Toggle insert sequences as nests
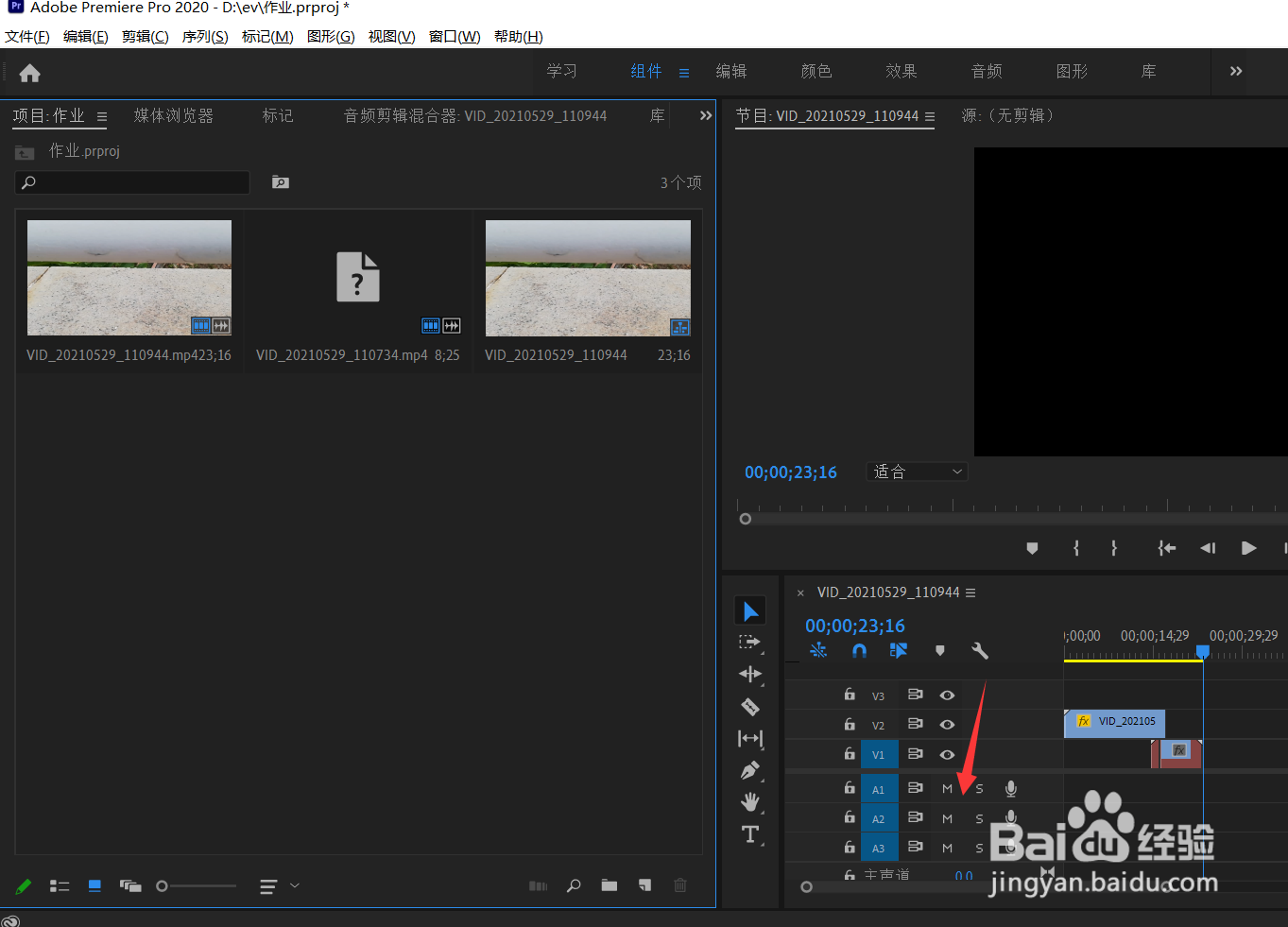 click(818, 650)
